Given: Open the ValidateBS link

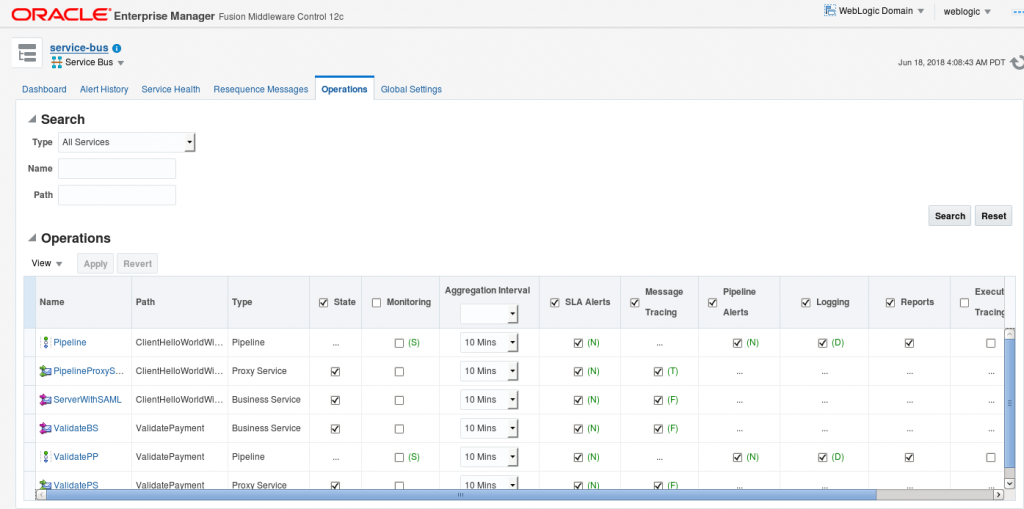Looking at the screenshot, I should coord(76,428).
